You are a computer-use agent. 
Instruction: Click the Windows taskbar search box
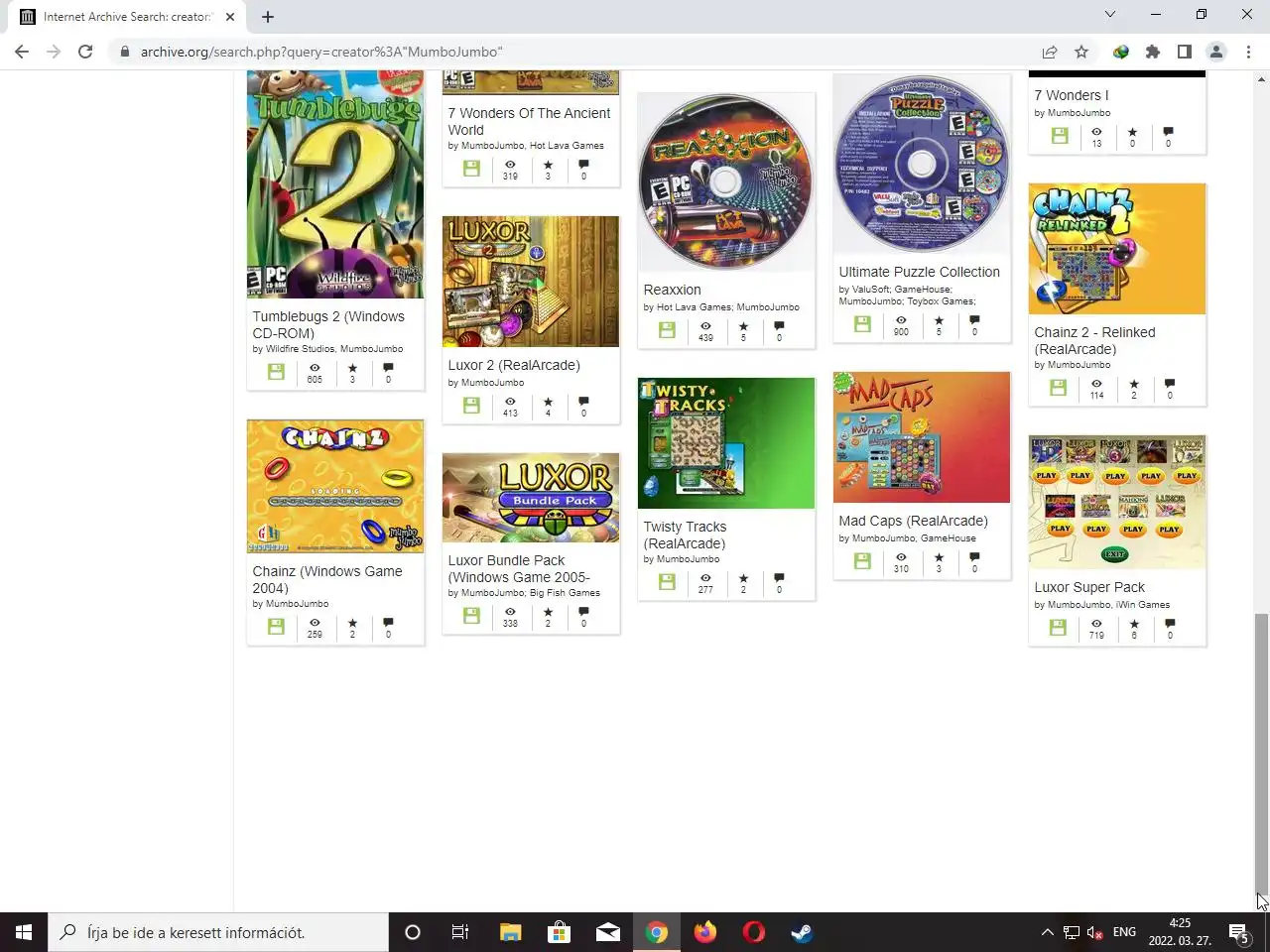click(x=218, y=932)
